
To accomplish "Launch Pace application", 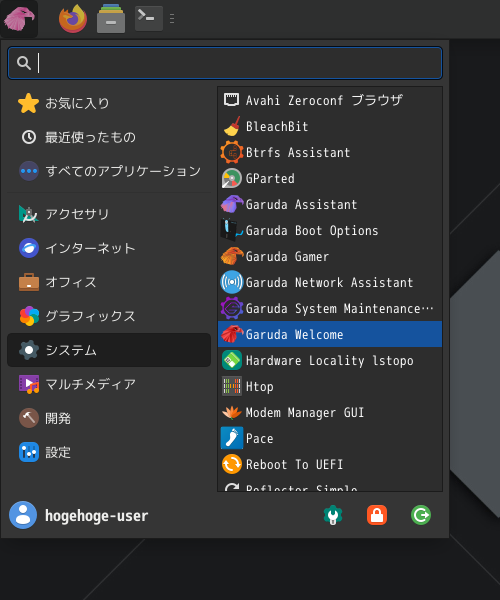I will point(330,439).
